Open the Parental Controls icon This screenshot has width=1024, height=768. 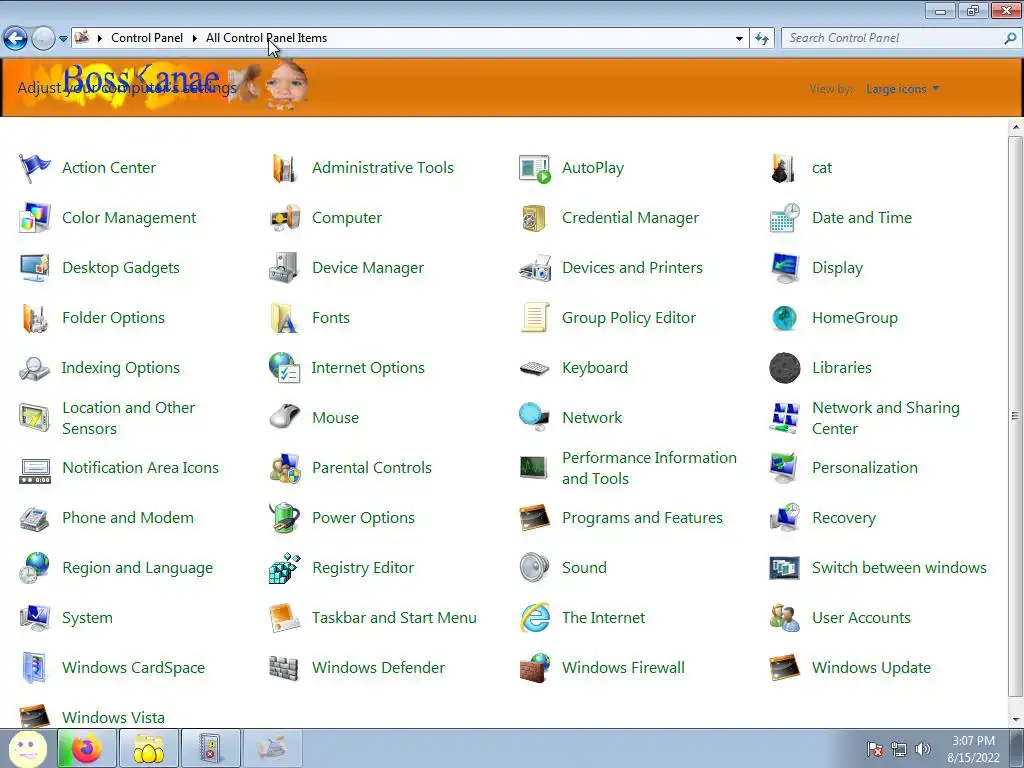[285, 468]
